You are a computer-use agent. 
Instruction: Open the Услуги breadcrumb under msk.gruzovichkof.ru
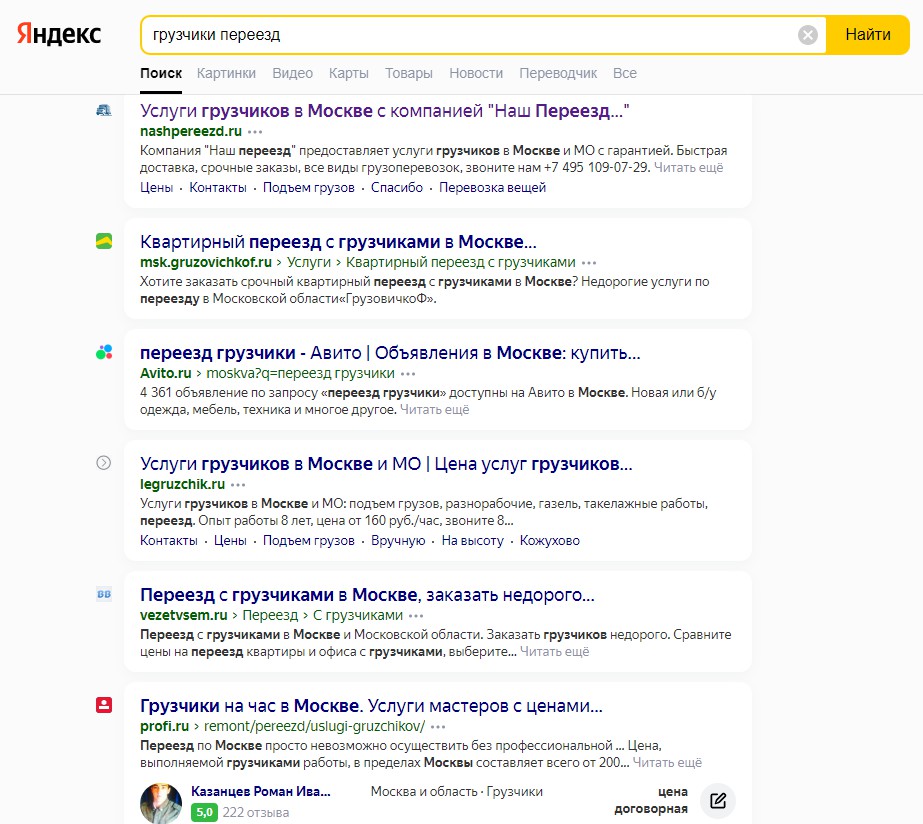[x=309, y=262]
